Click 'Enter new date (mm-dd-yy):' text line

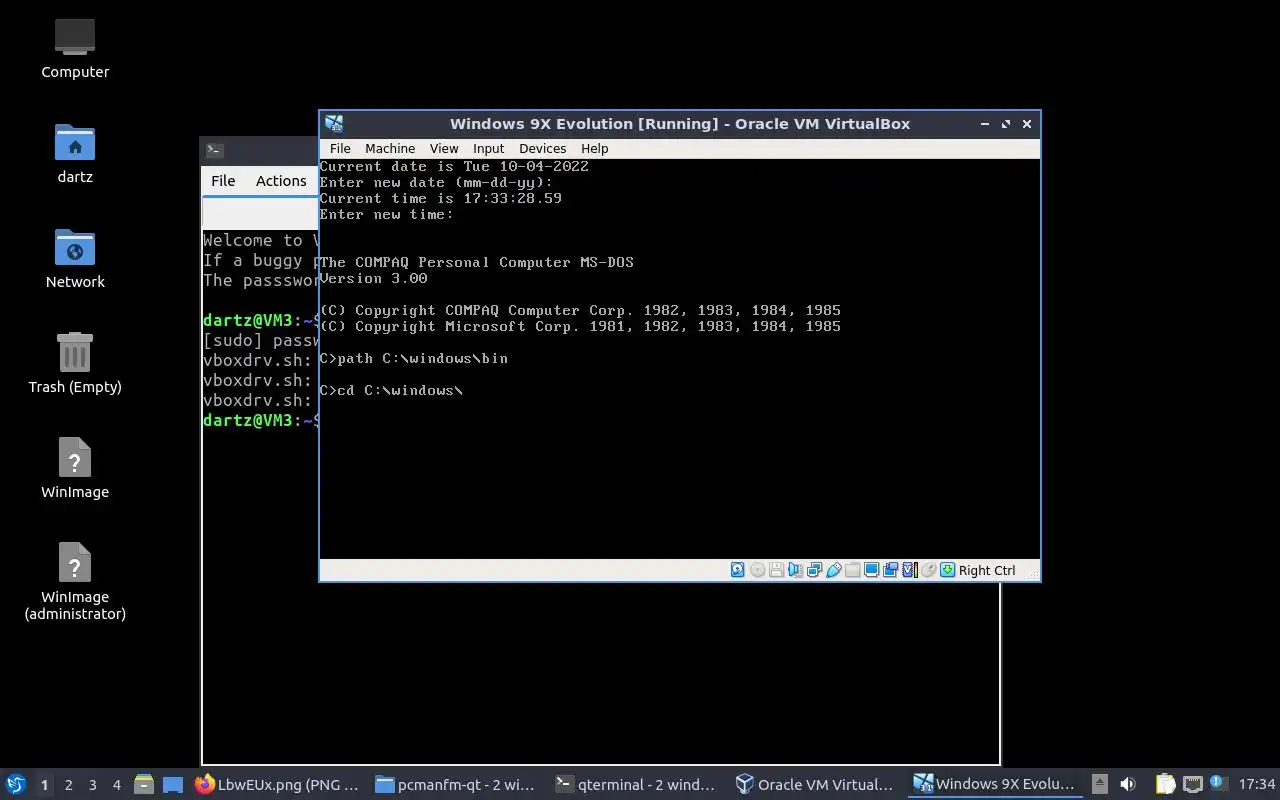click(436, 182)
